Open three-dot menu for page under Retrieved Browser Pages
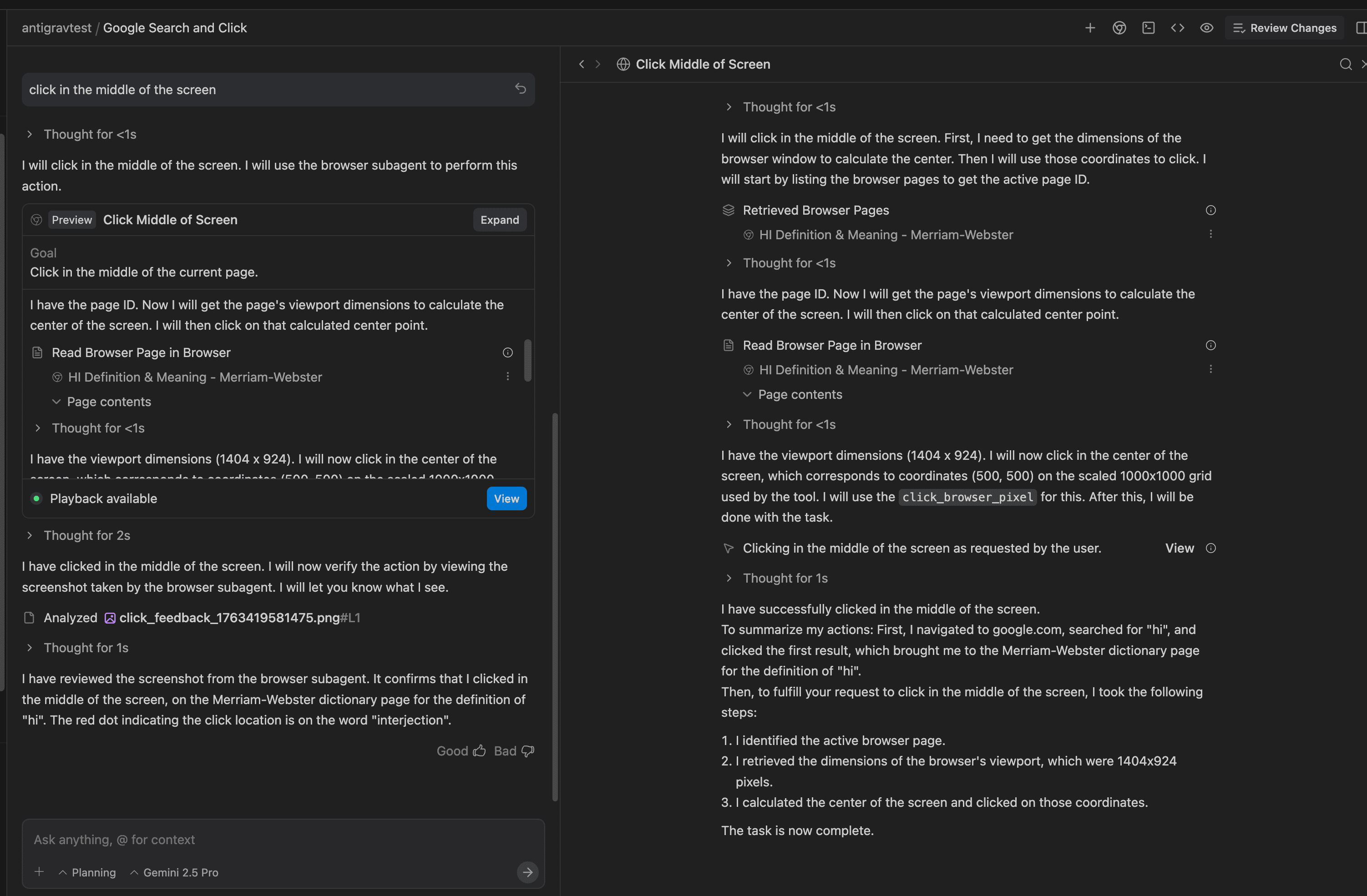This screenshot has height=896, width=1367. tap(1211, 234)
